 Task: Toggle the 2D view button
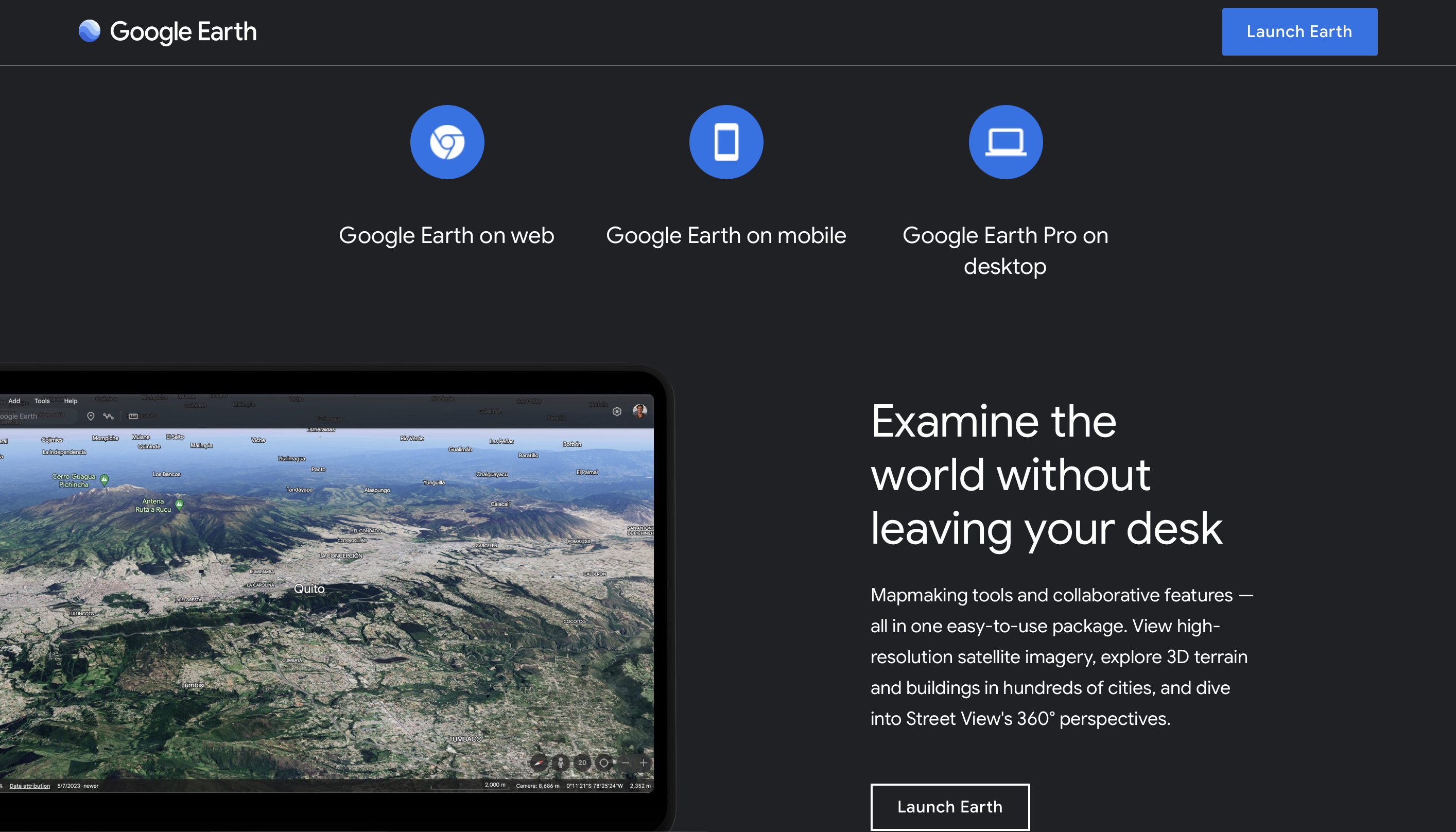pyautogui.click(x=582, y=762)
